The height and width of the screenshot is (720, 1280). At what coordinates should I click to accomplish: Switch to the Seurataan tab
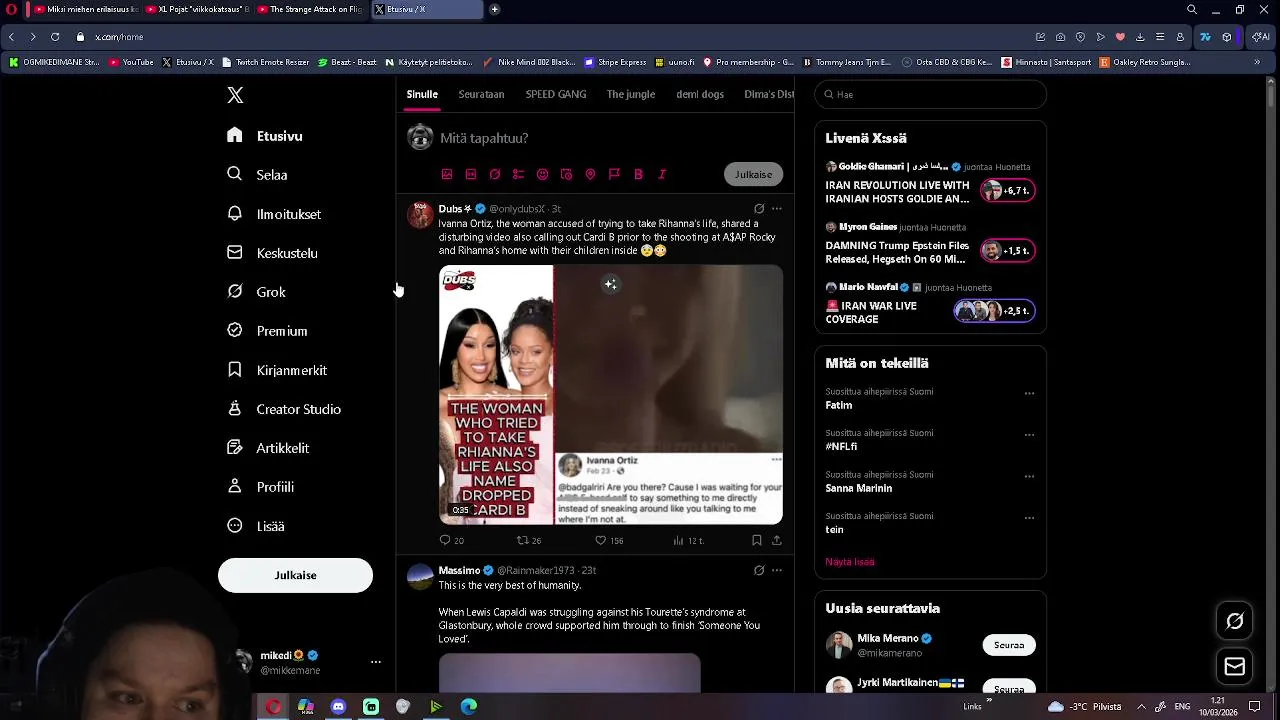pos(481,94)
